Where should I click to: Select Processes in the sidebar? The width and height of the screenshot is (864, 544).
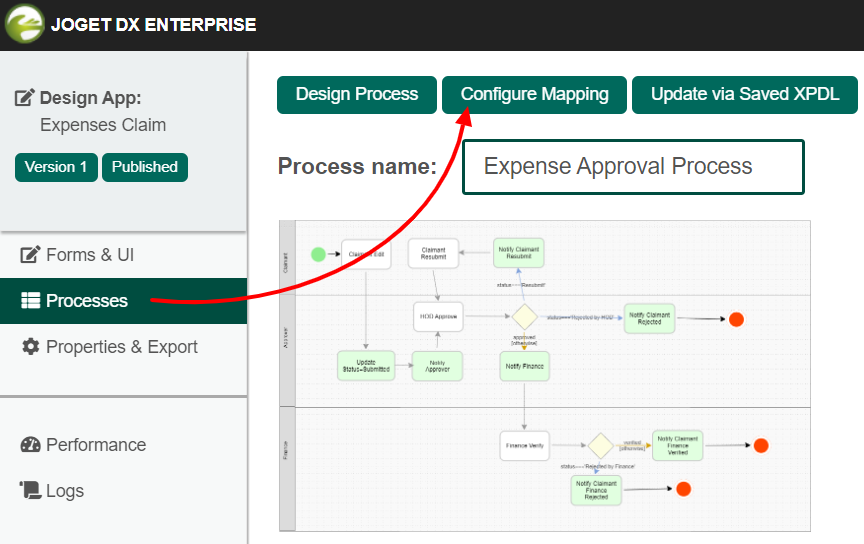point(123,300)
